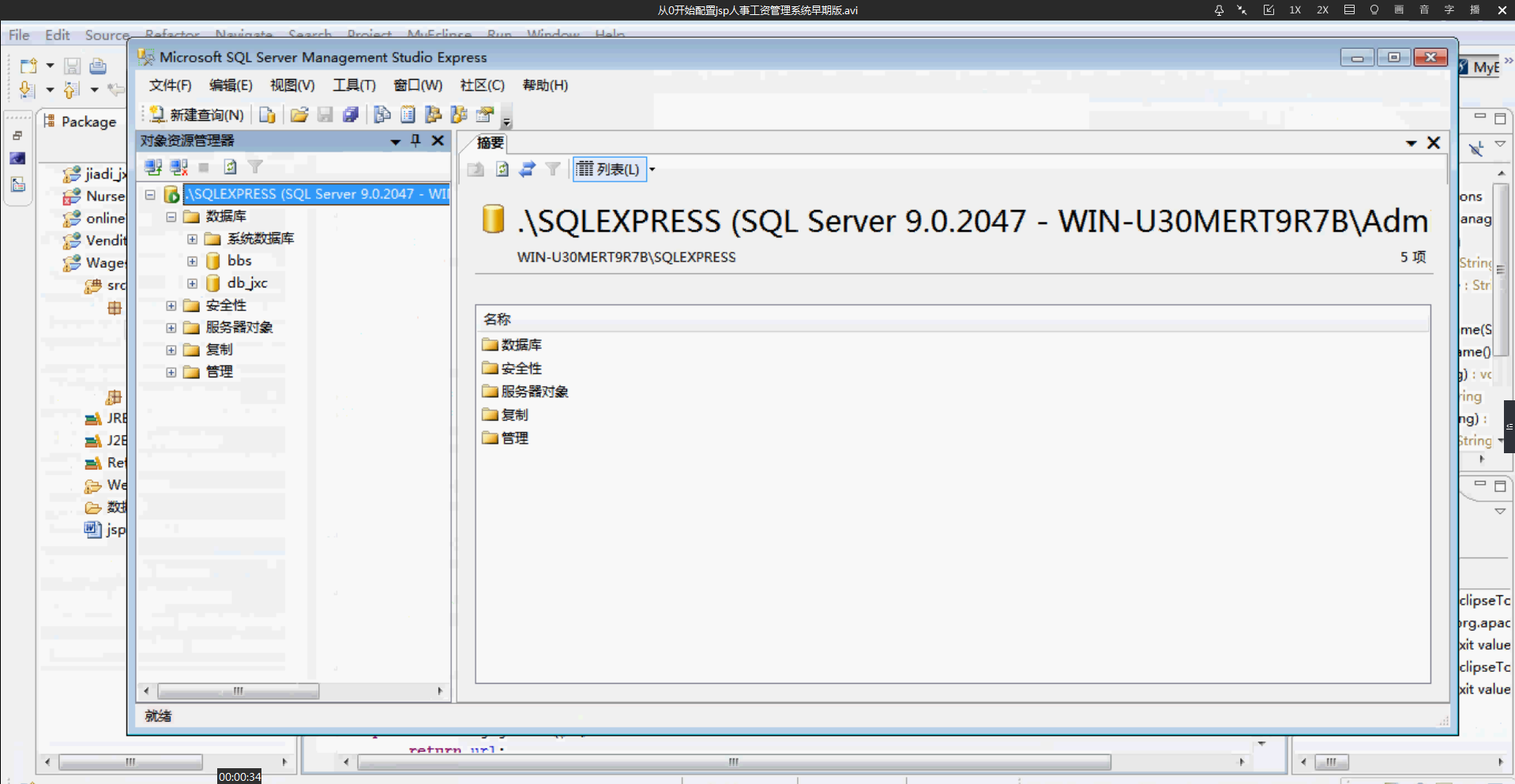Select 数据库 folder in the summary list
The image size is (1515, 784).
(x=512, y=345)
